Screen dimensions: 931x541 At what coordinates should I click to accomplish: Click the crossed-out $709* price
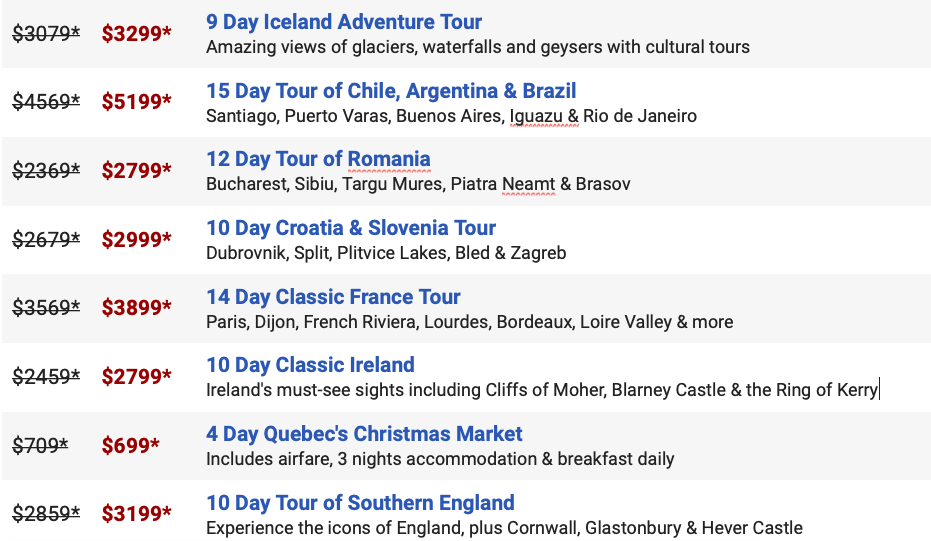pyautogui.click(x=40, y=445)
